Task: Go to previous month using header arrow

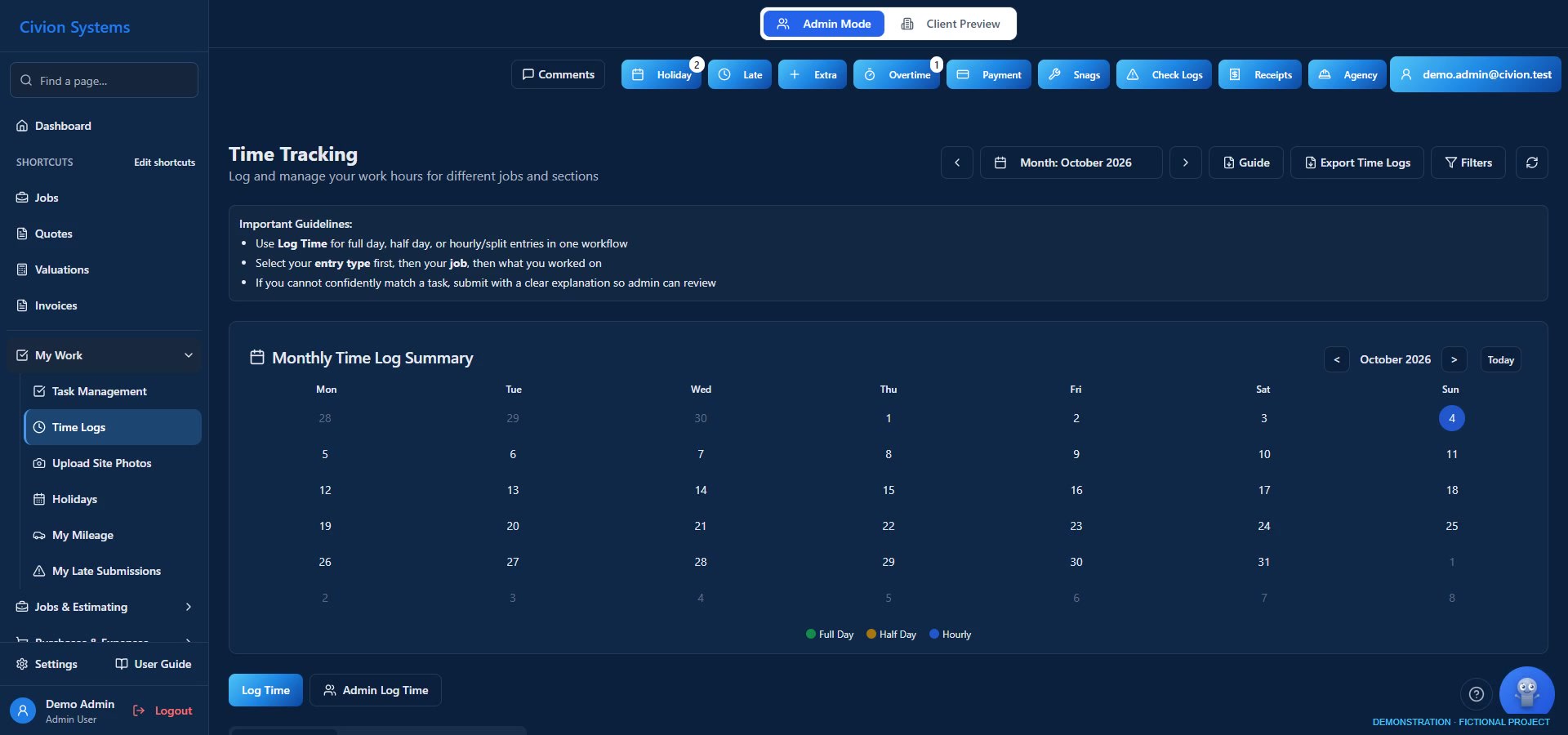Action: tap(957, 163)
